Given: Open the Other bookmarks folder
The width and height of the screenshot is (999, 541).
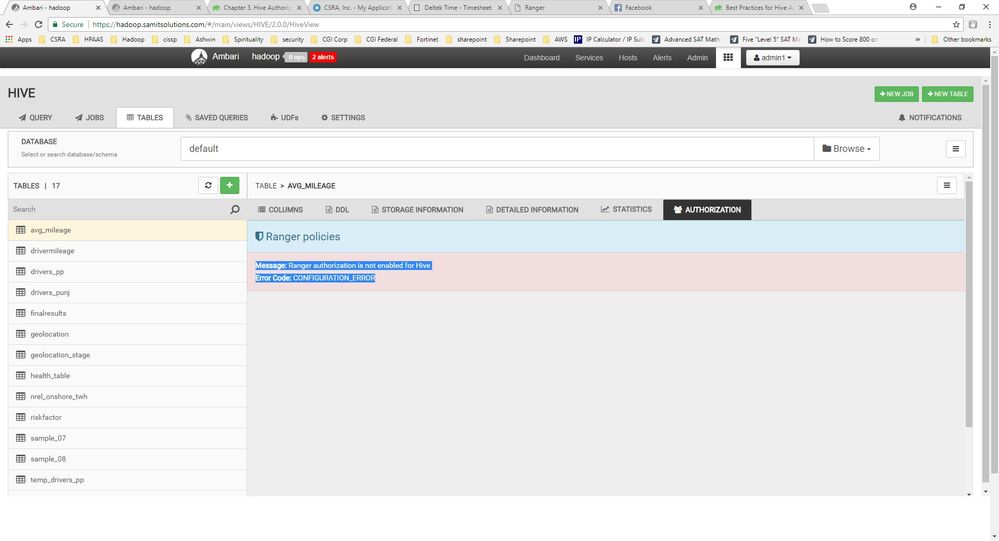Looking at the screenshot, I should tap(961, 40).
